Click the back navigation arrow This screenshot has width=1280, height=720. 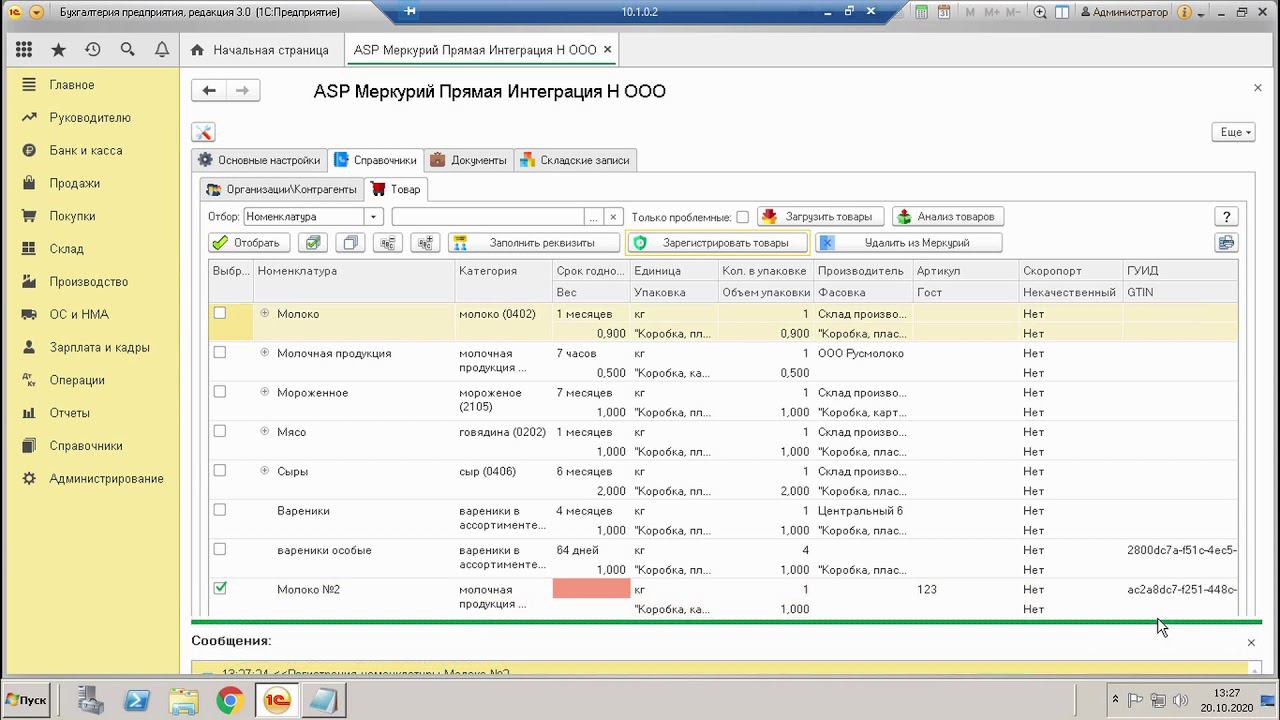tap(209, 91)
